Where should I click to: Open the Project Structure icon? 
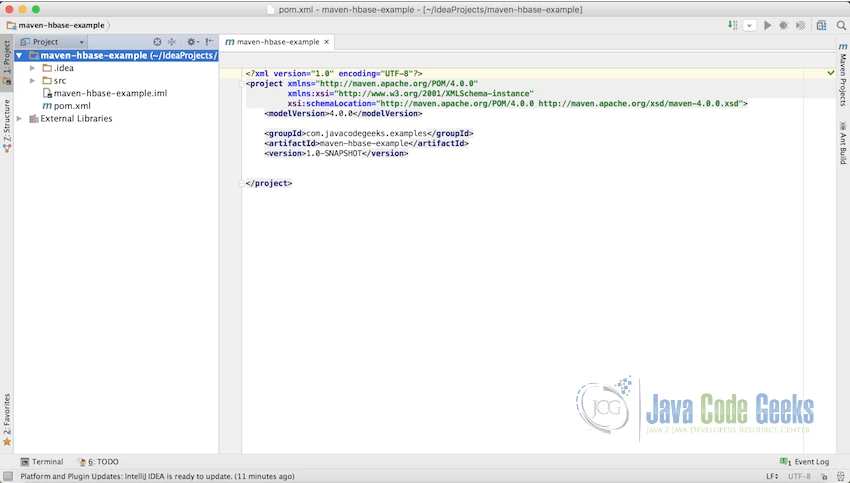point(821,25)
